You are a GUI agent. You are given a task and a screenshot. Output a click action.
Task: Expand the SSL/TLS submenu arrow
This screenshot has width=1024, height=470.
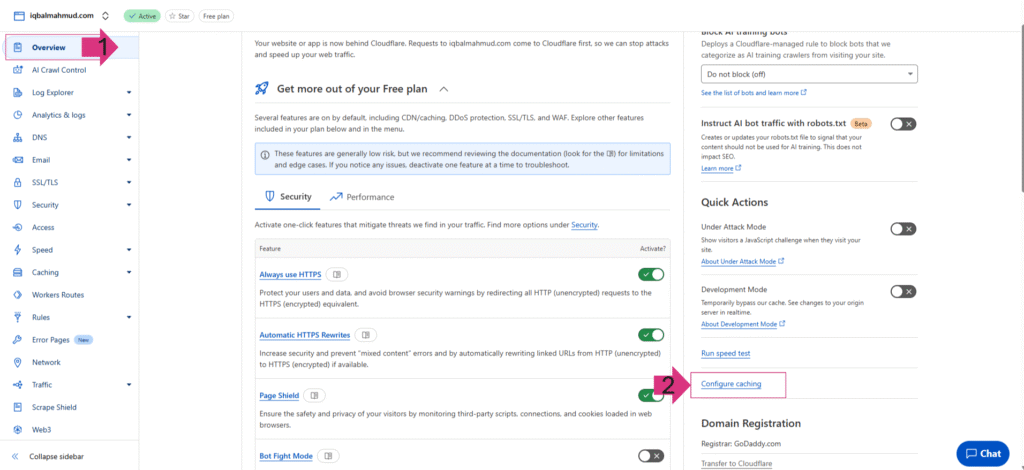[129, 183]
